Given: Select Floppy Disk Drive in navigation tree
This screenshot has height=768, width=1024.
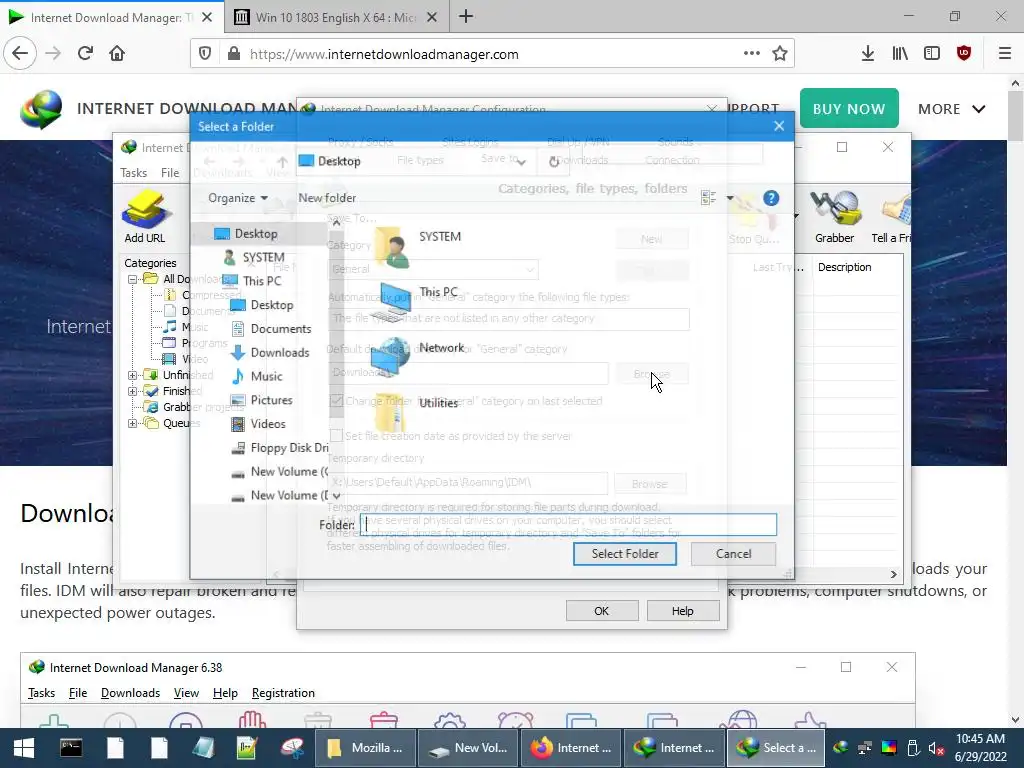Looking at the screenshot, I should click(289, 447).
